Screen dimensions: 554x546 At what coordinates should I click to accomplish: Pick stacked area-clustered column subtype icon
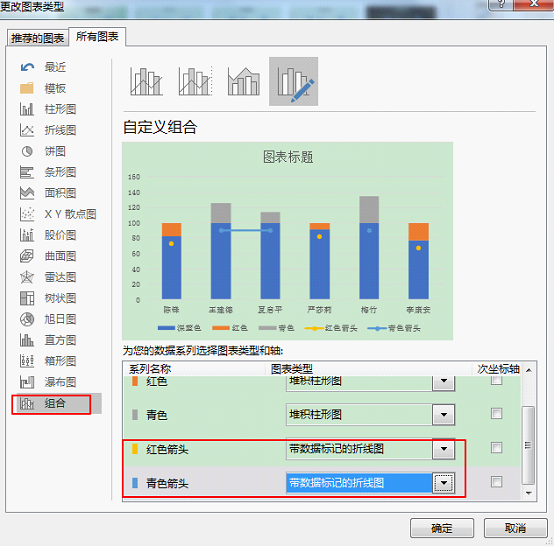[244, 82]
